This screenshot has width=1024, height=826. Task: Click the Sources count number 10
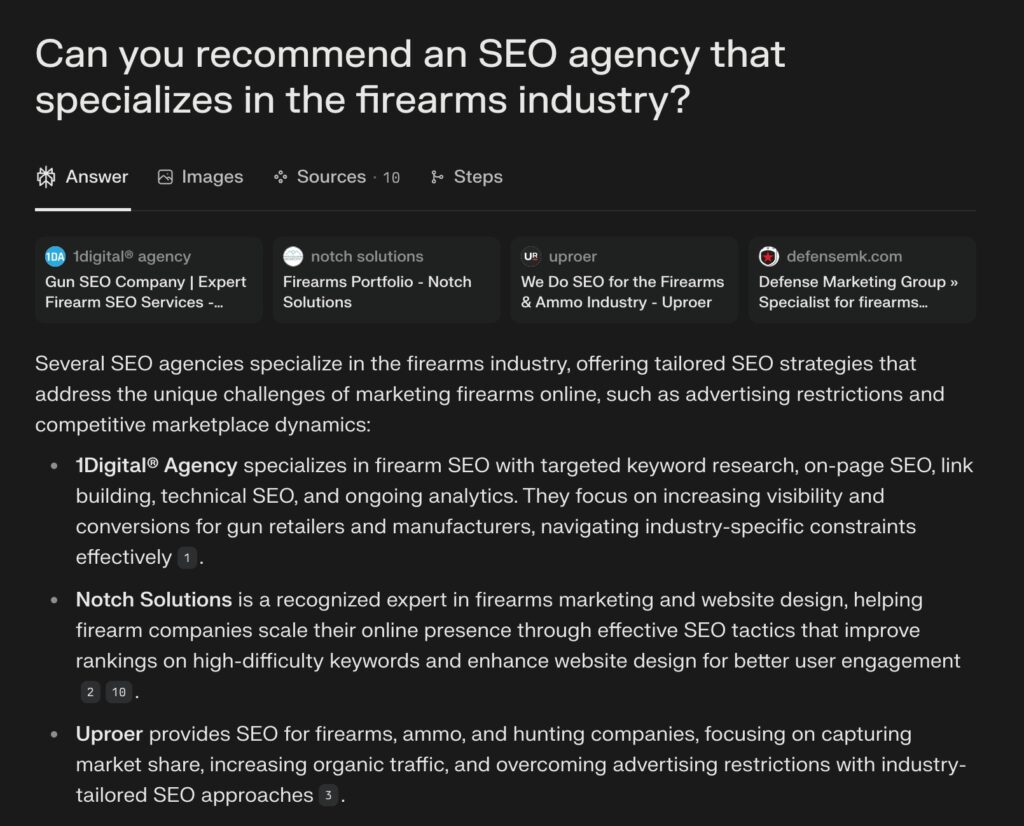click(x=391, y=178)
